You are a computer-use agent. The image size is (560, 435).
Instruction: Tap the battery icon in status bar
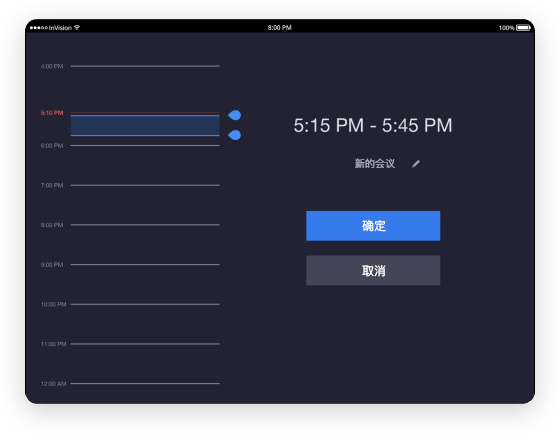[523, 28]
